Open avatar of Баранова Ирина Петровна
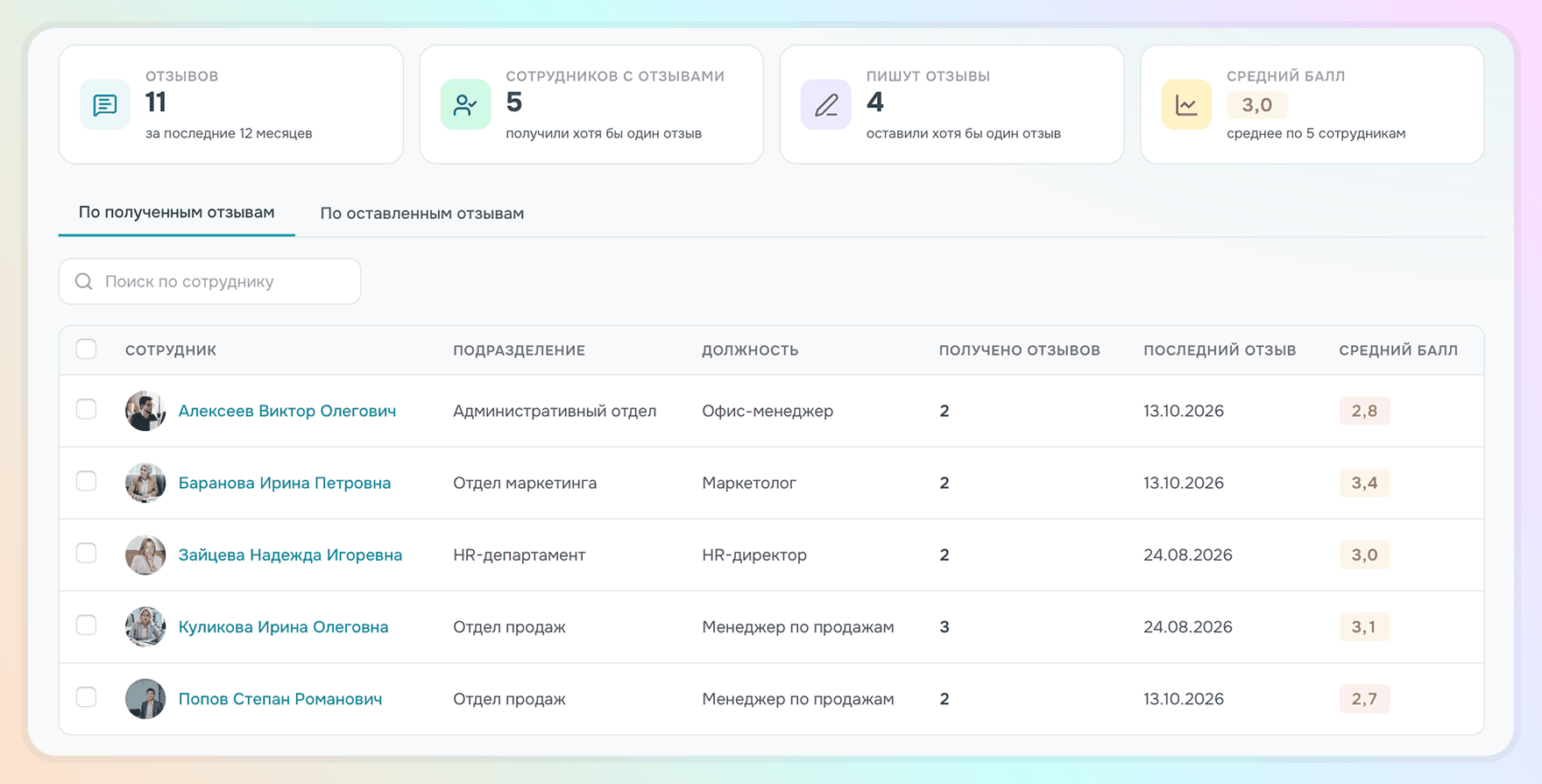The image size is (1542, 784). 145,483
